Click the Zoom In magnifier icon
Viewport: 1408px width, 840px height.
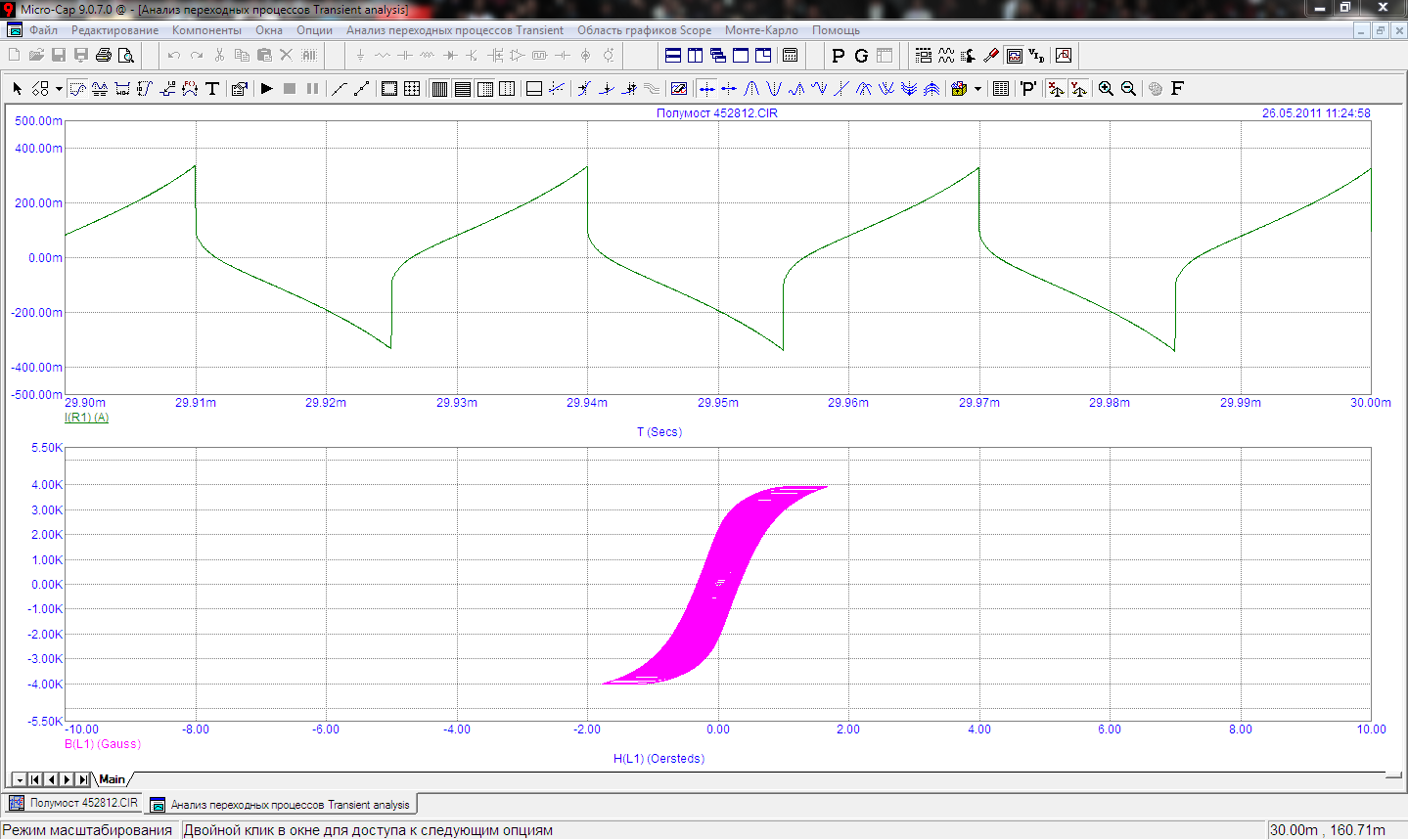pyautogui.click(x=1106, y=89)
